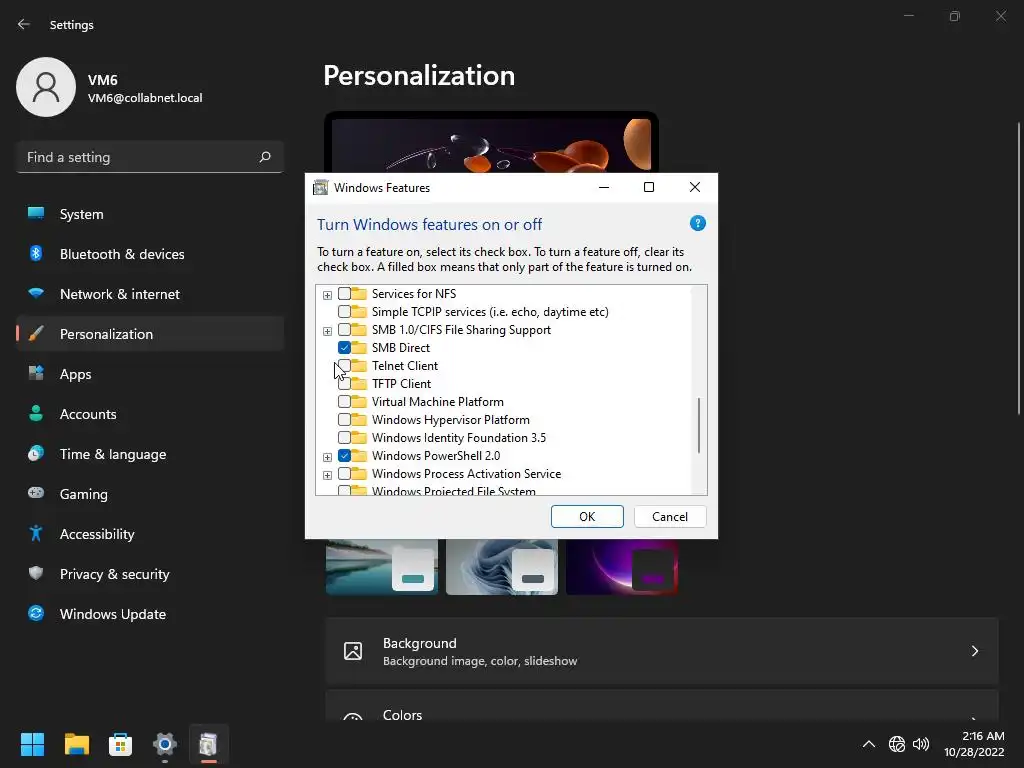Screen dimensions: 1024x768
Task: Click the Privacy & security shield icon
Action: point(36,573)
